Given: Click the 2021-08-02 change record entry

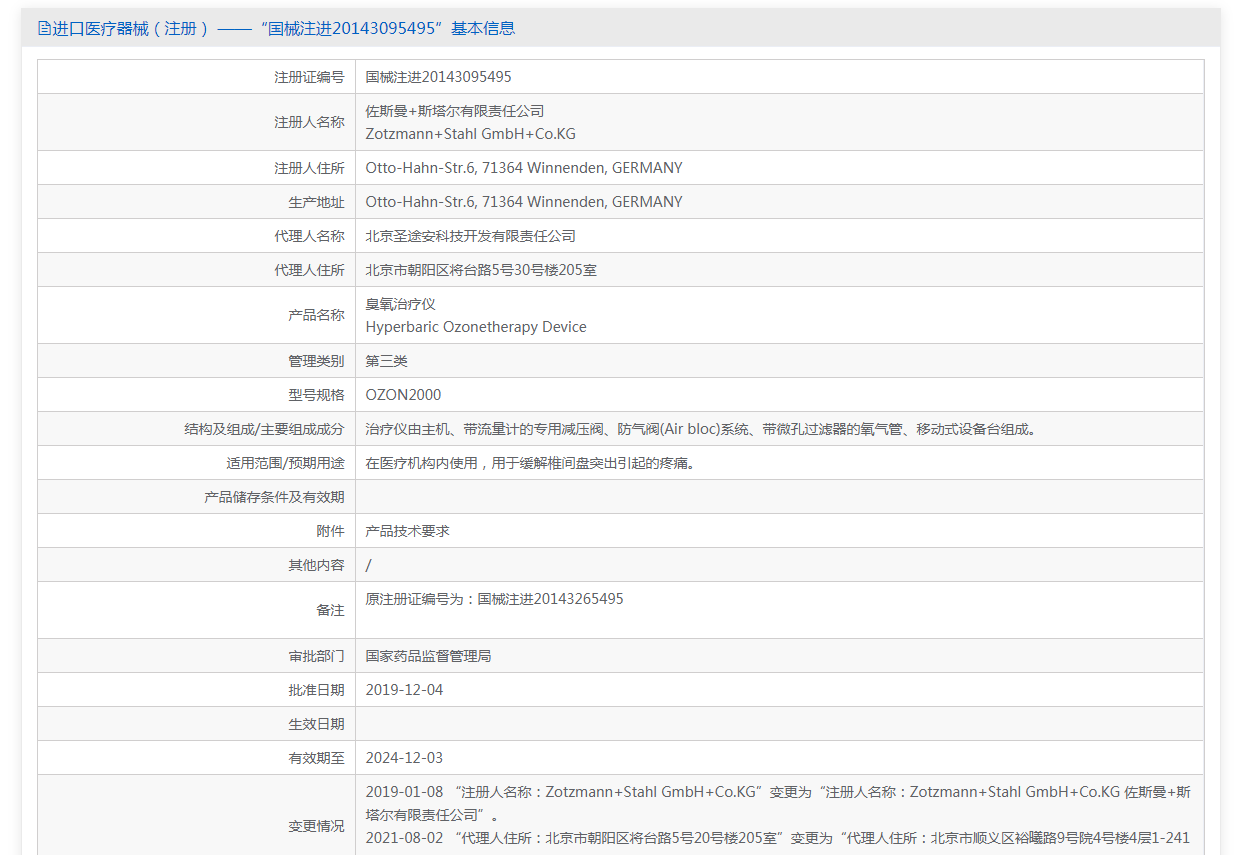Looking at the screenshot, I should tap(778, 838).
